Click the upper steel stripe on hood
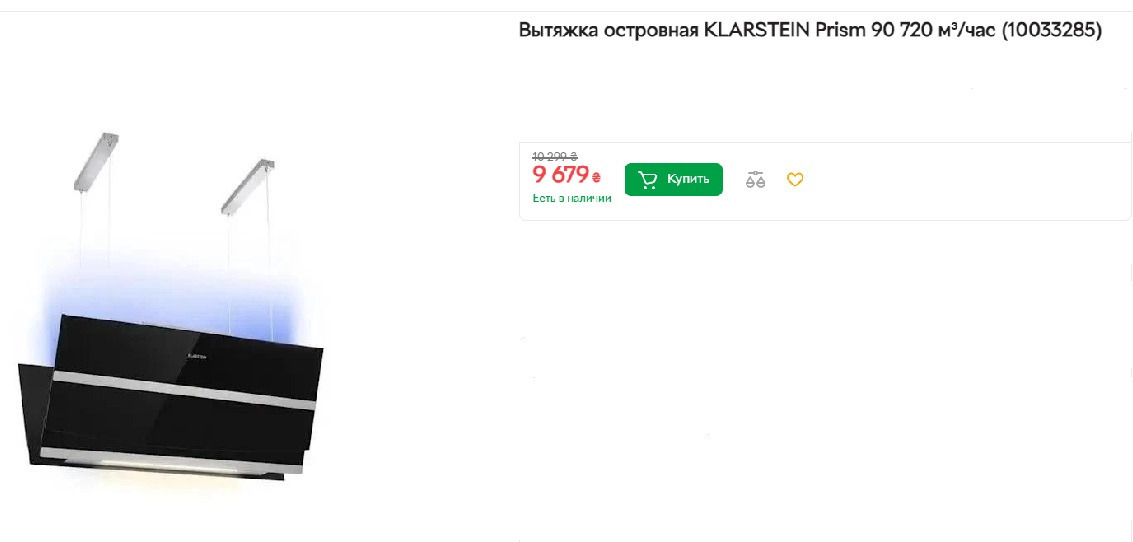 click(x=185, y=389)
